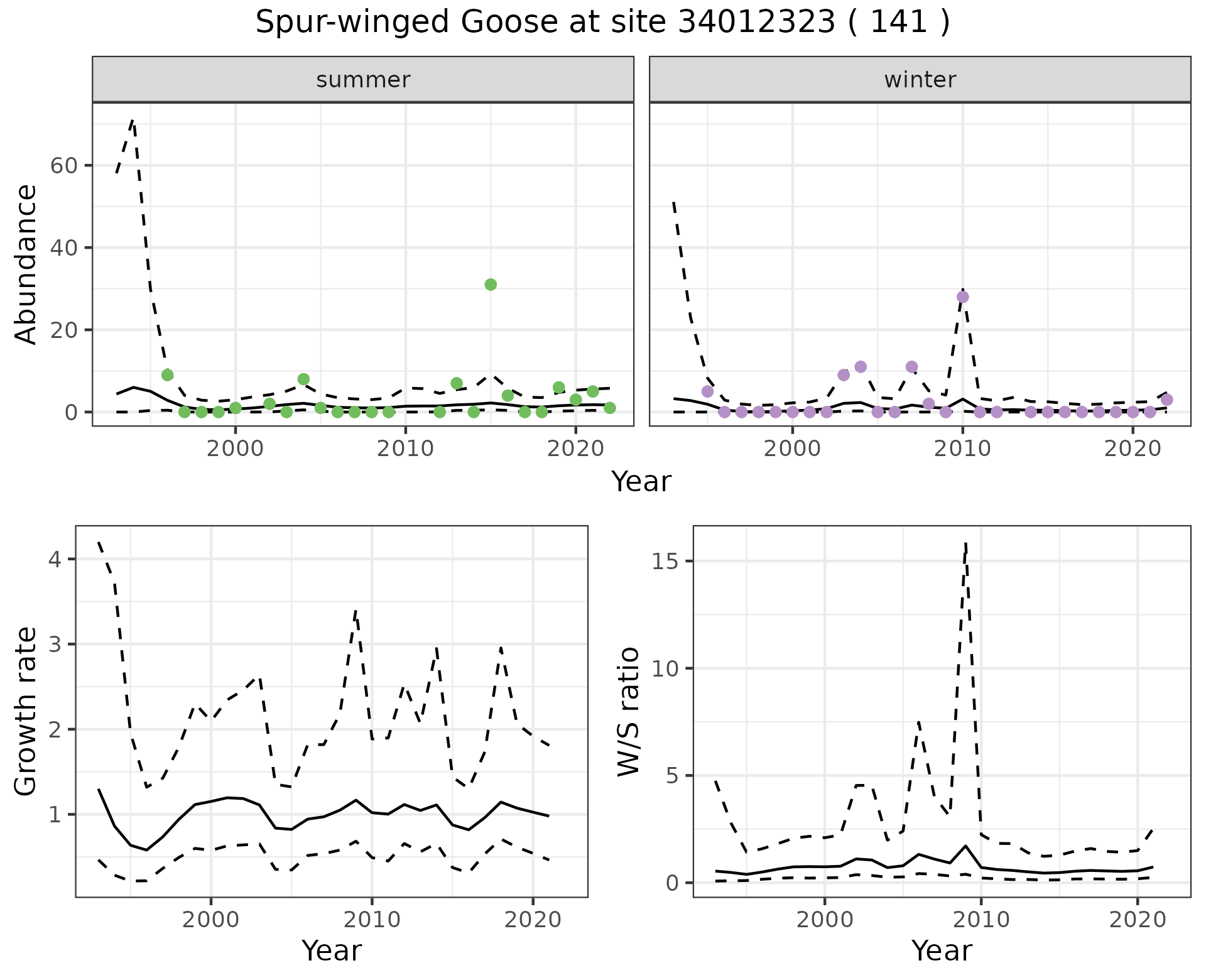Click the 60 tick label on Abundance axis
The width and height of the screenshot is (1206, 980).
coord(63,166)
